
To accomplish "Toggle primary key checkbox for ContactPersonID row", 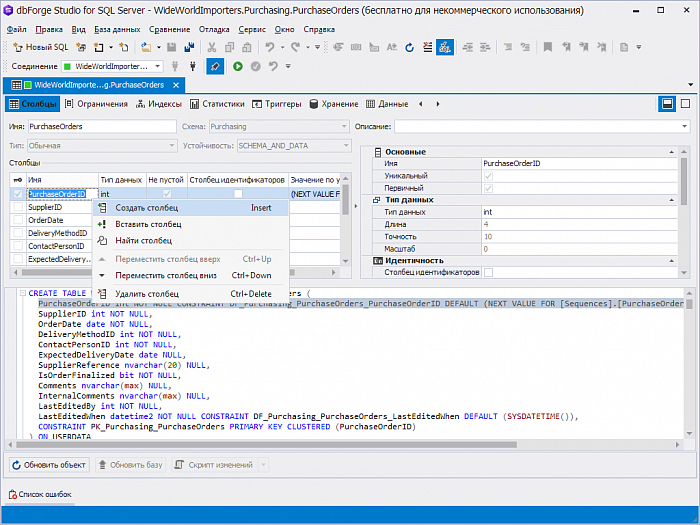I will (18, 246).
